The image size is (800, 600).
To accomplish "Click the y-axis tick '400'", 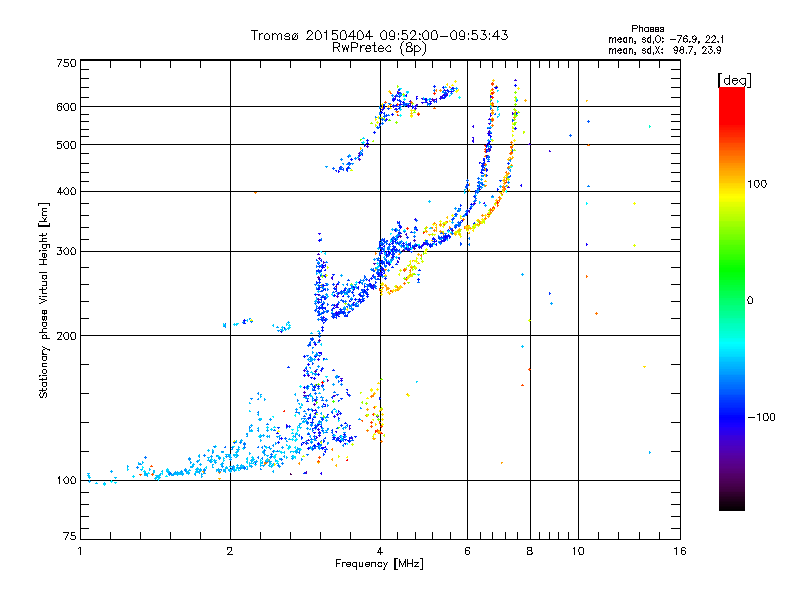I will [66, 191].
